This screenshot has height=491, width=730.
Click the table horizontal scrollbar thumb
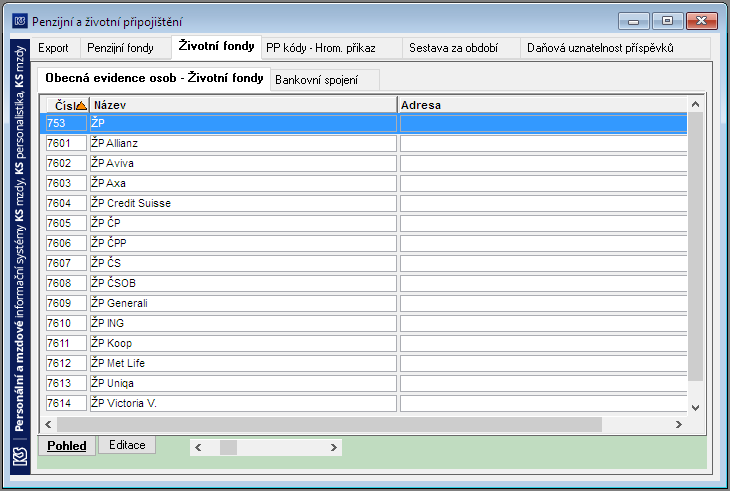[x=329, y=424]
